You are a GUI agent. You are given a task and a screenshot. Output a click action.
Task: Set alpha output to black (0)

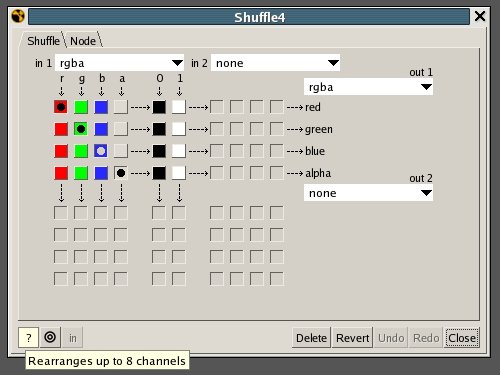[159, 173]
